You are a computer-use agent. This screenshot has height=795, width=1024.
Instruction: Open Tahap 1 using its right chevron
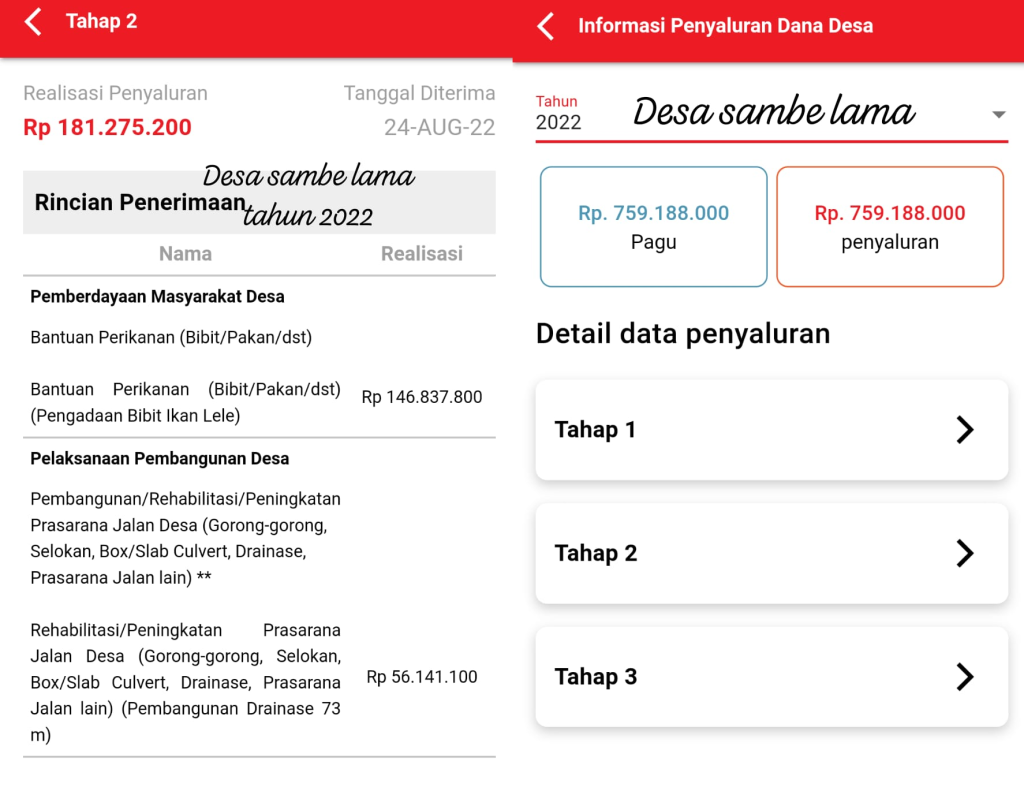pyautogui.click(x=964, y=430)
